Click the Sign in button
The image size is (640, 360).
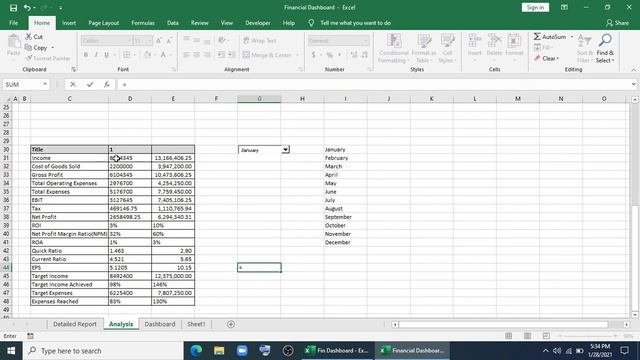pos(535,7)
